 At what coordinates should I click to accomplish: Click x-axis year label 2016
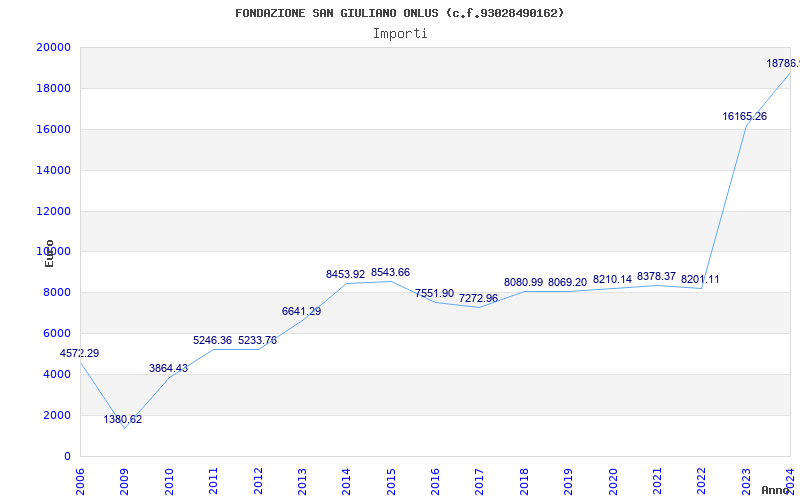point(435,481)
